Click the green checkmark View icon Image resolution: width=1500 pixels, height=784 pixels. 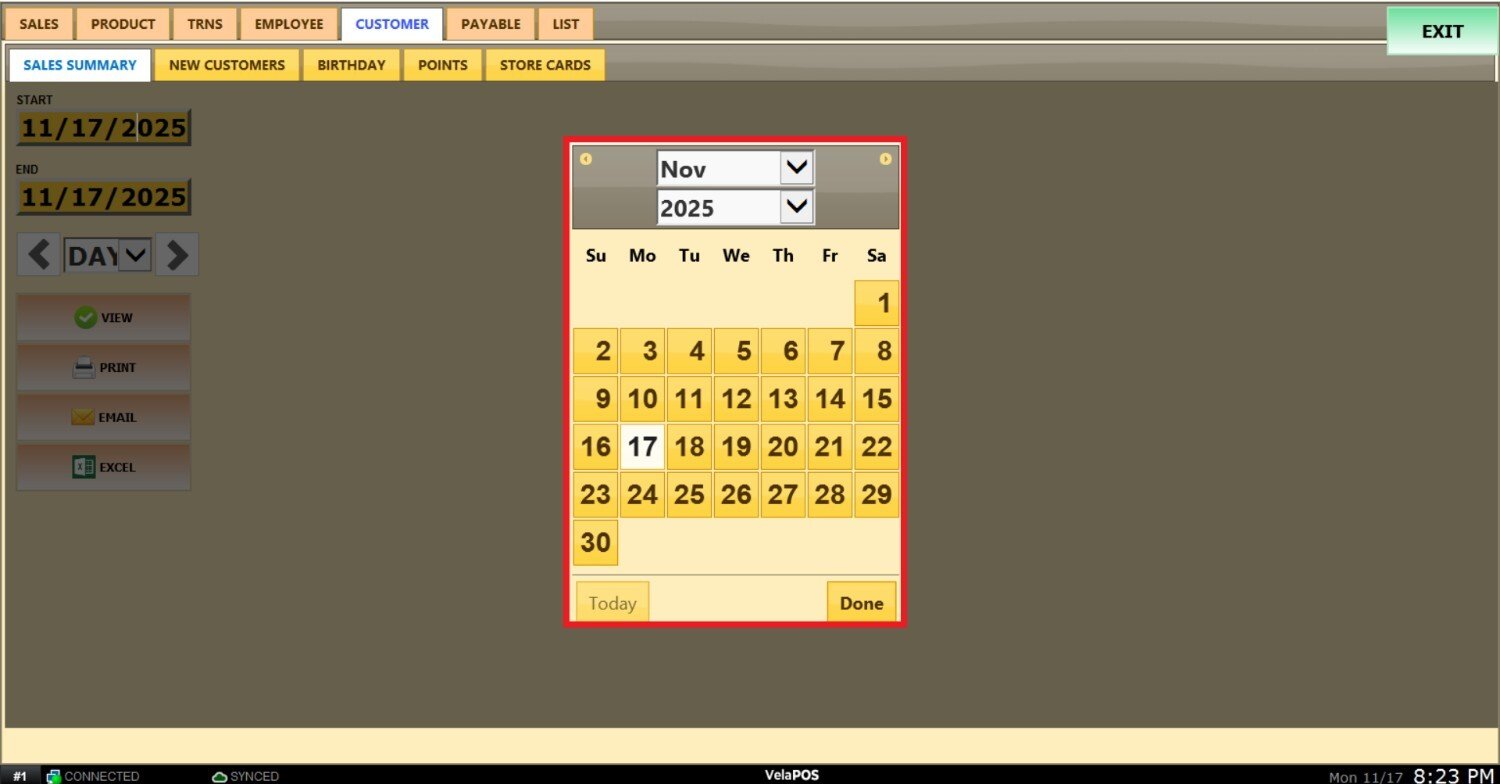[x=85, y=318]
